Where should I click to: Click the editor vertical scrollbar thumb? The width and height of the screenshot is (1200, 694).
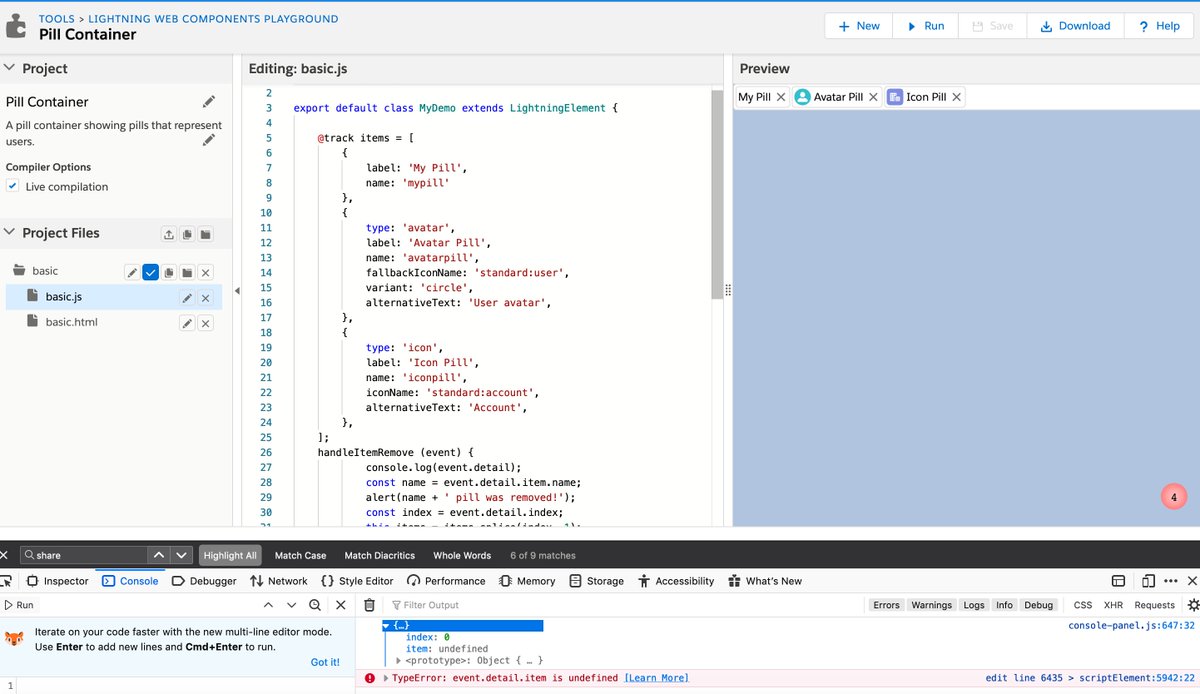coord(717,193)
